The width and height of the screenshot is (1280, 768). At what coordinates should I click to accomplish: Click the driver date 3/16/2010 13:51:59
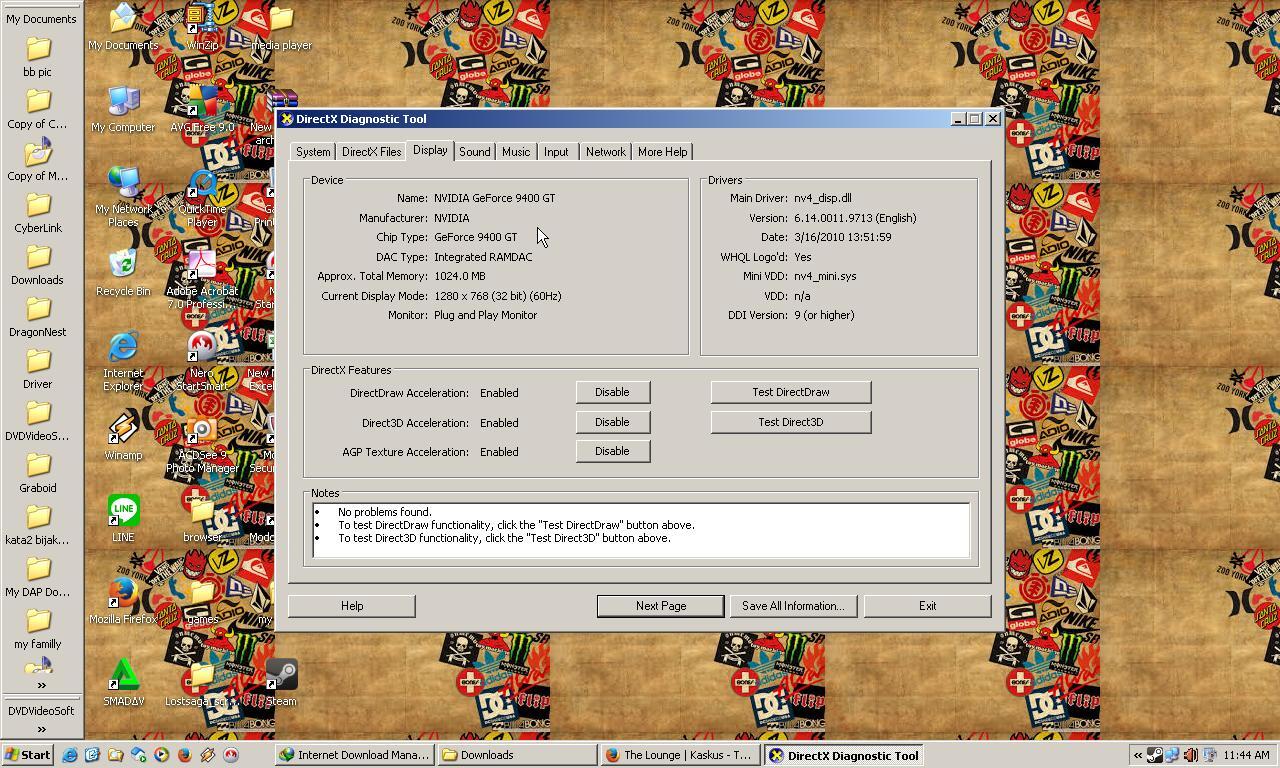(x=843, y=237)
